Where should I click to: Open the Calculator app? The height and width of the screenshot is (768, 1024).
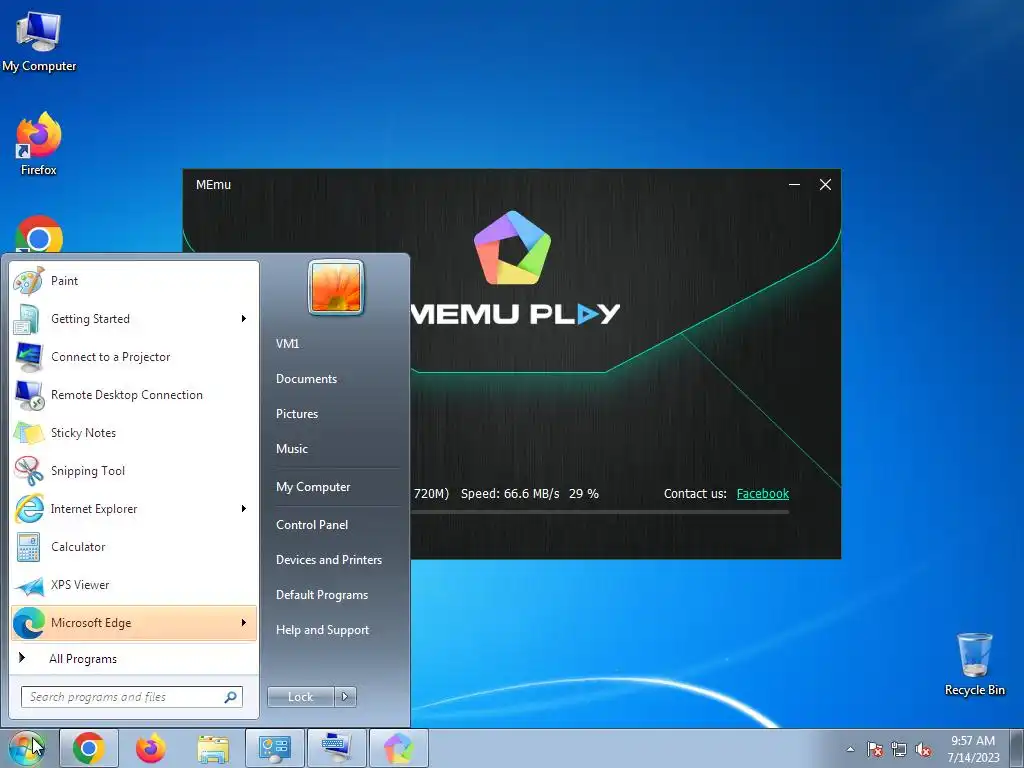[134, 547]
